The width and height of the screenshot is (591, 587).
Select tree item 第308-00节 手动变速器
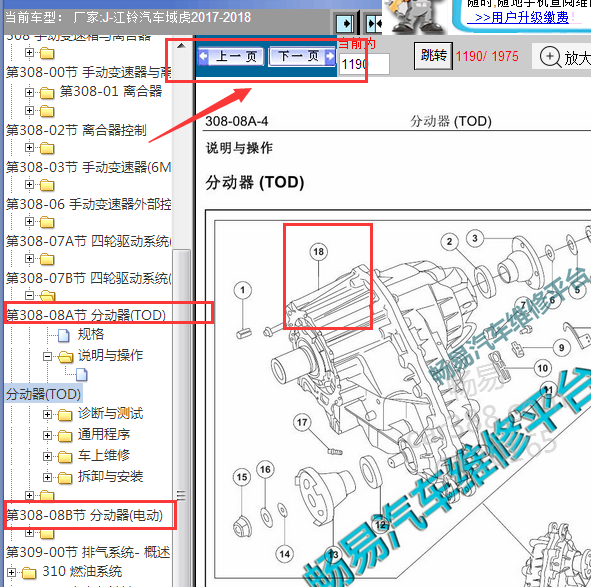click(x=89, y=72)
